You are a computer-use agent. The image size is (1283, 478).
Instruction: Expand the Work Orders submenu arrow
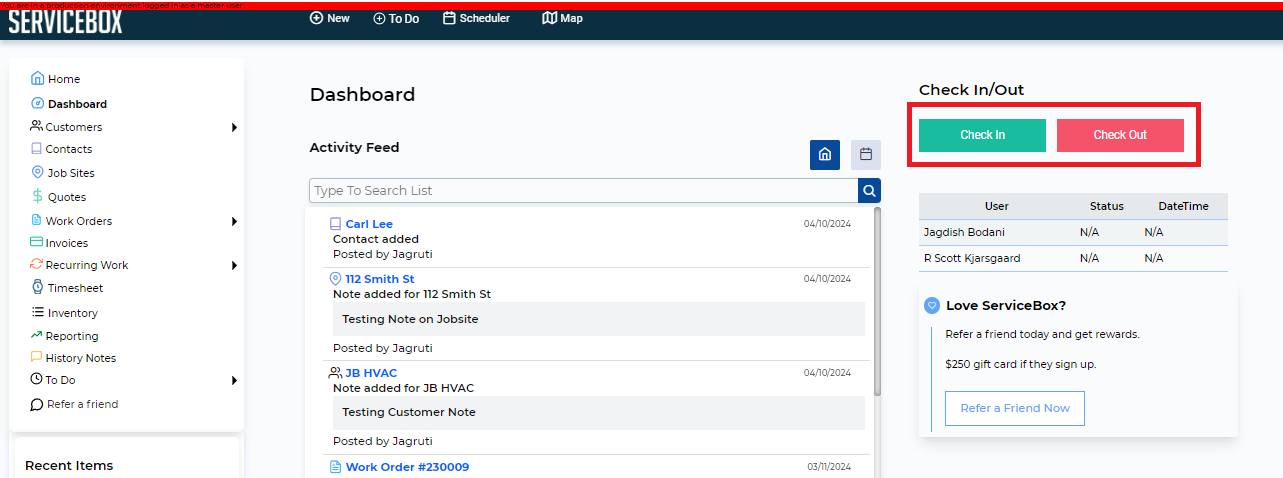coord(234,221)
